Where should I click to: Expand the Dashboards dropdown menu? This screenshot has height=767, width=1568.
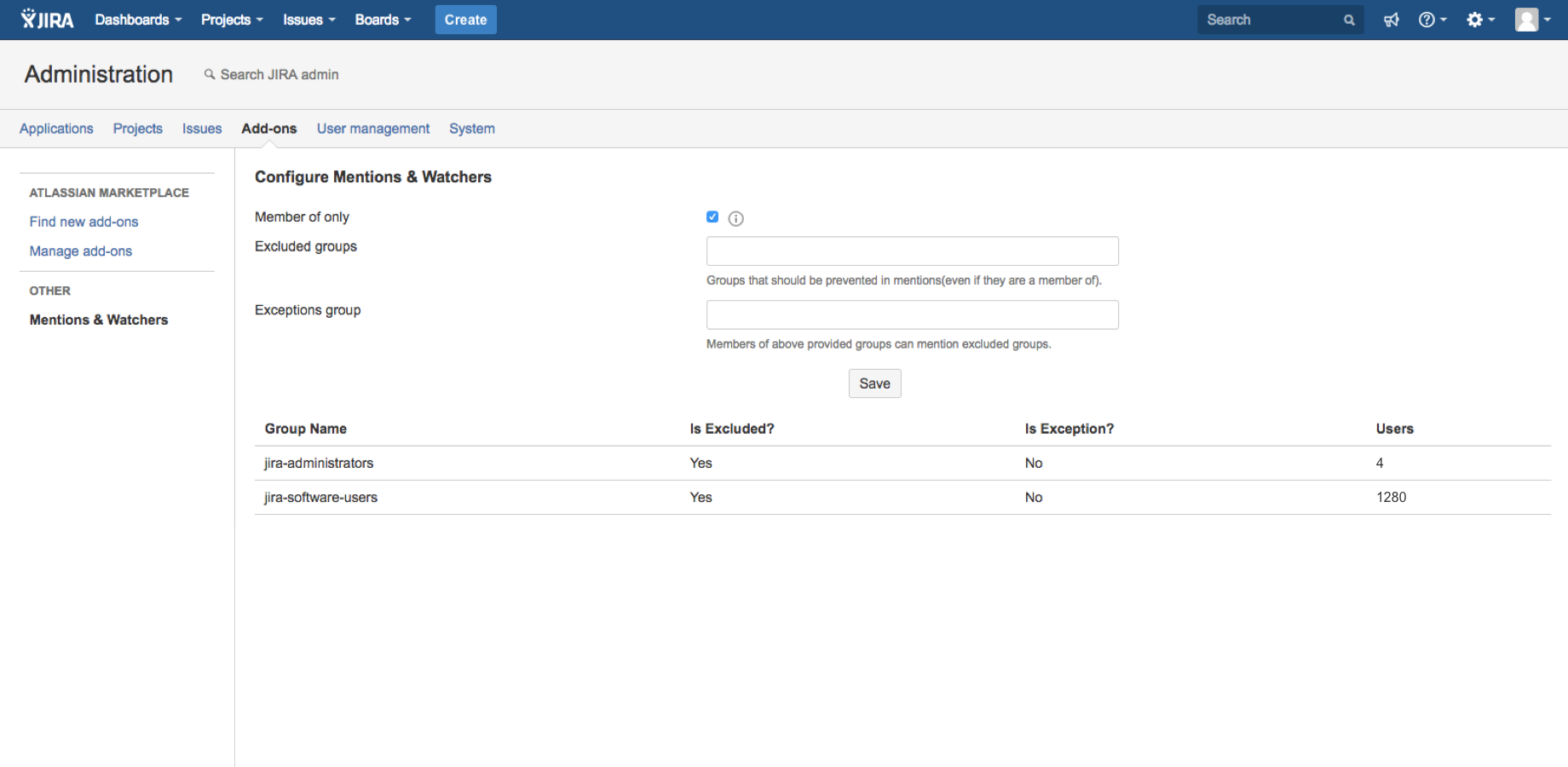point(138,20)
